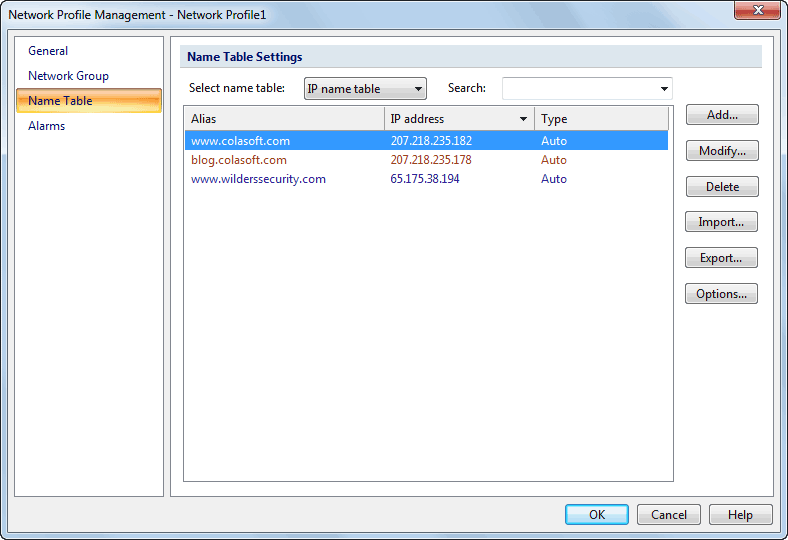Click the Modify... button

[722, 151]
